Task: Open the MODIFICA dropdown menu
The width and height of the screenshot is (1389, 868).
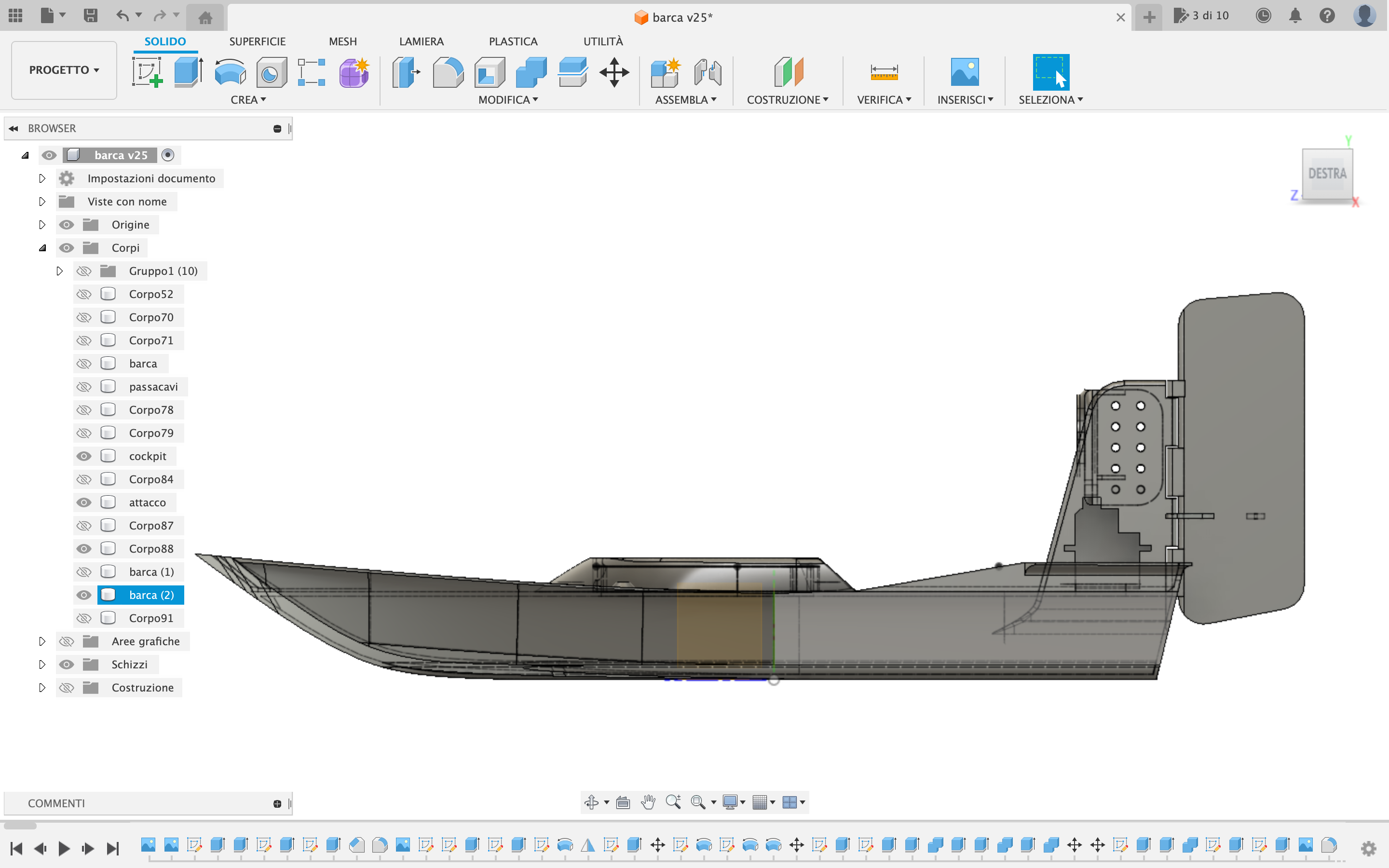Action: pos(508,100)
